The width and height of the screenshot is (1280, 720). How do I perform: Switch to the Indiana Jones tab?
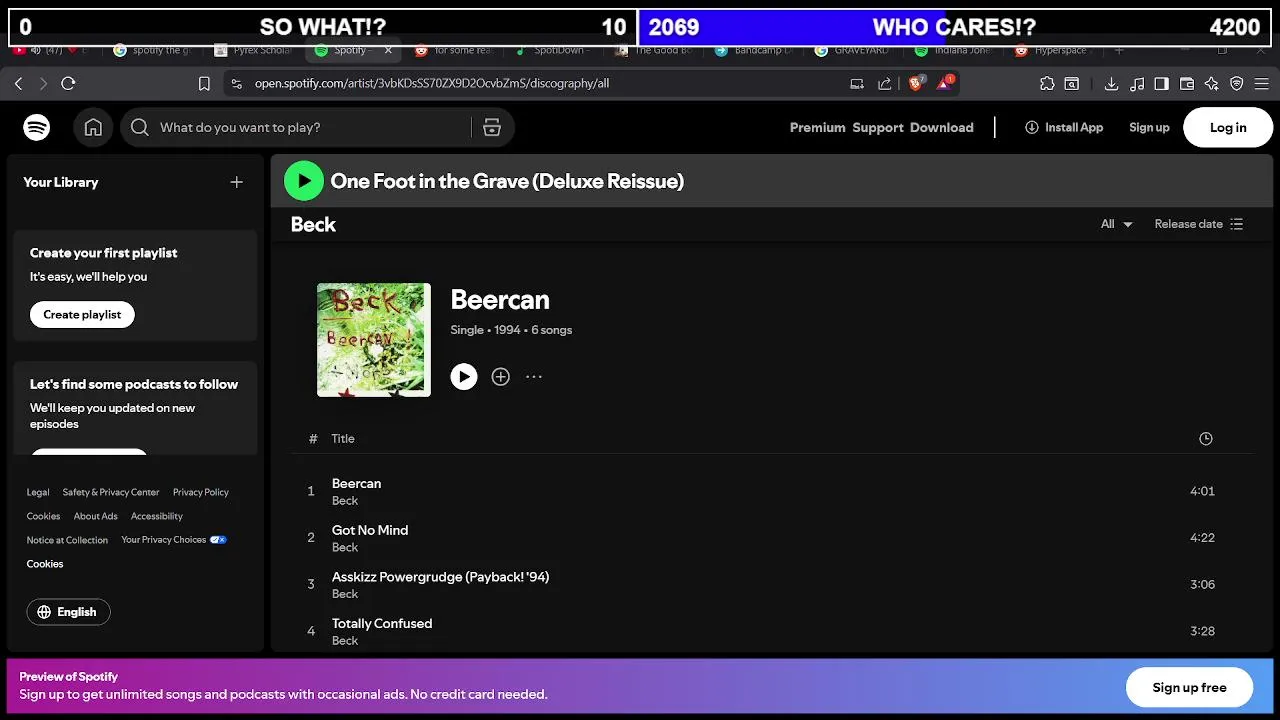(954, 50)
